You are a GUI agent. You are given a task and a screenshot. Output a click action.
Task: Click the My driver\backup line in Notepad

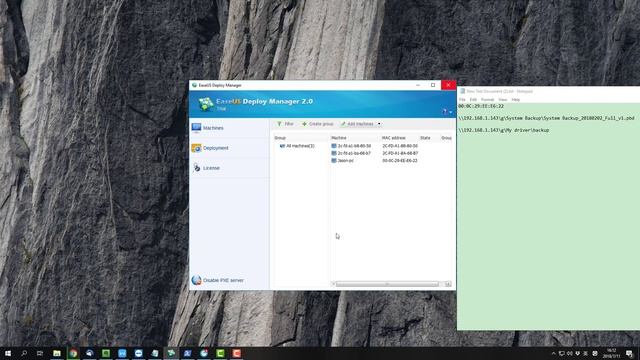(503, 130)
